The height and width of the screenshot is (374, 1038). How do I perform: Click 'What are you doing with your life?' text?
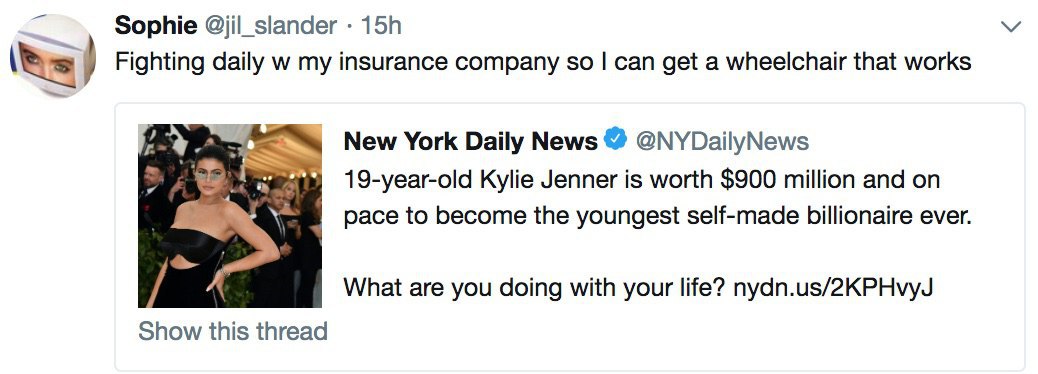536,288
